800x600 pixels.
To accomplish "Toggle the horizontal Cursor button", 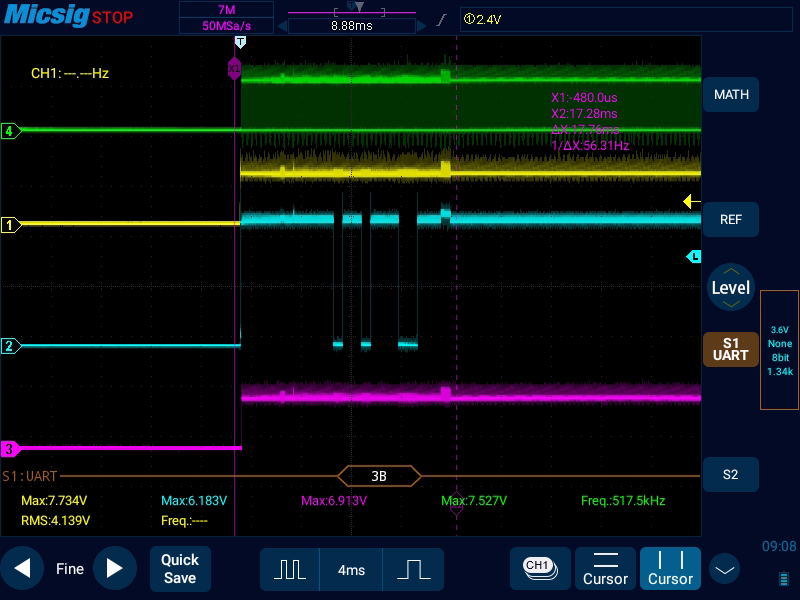I will 605,569.
